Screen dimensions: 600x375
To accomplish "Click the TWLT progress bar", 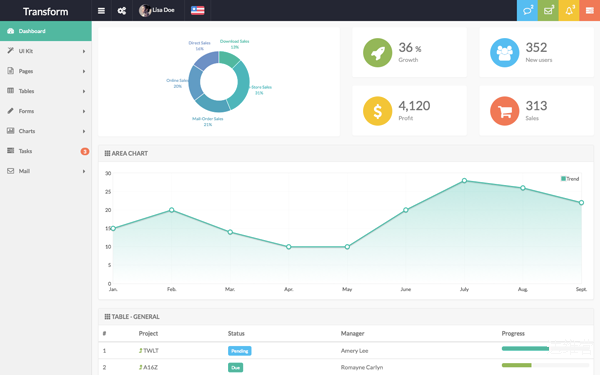I will pyautogui.click(x=545, y=349).
